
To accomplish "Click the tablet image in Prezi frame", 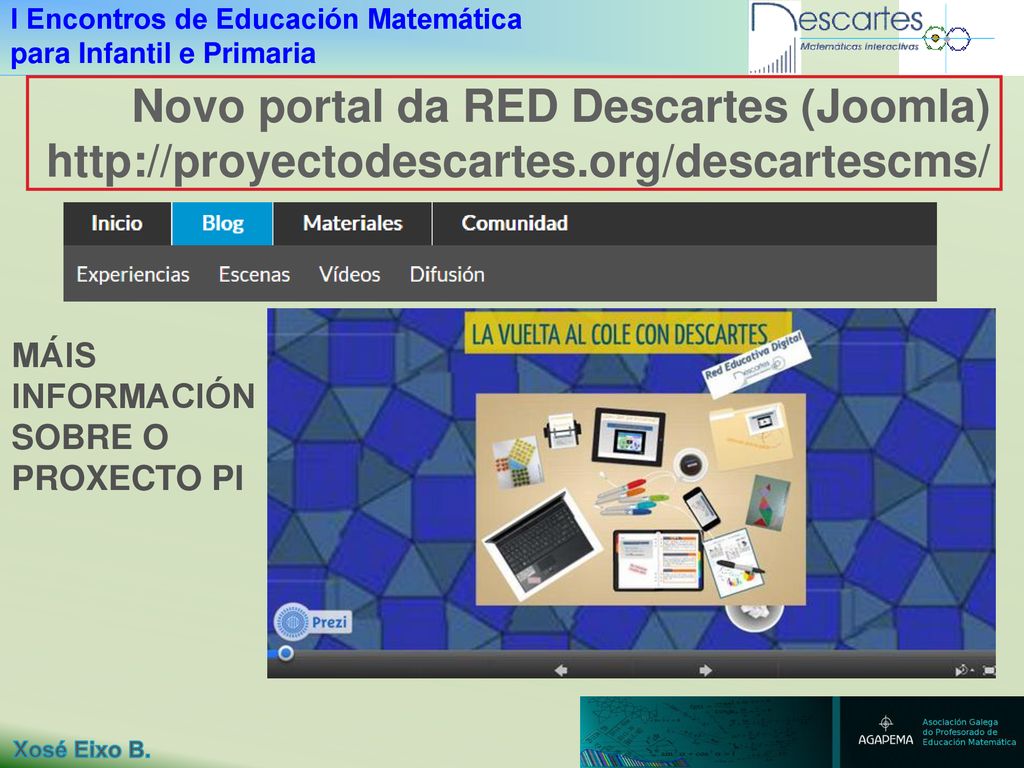I will point(628,436).
